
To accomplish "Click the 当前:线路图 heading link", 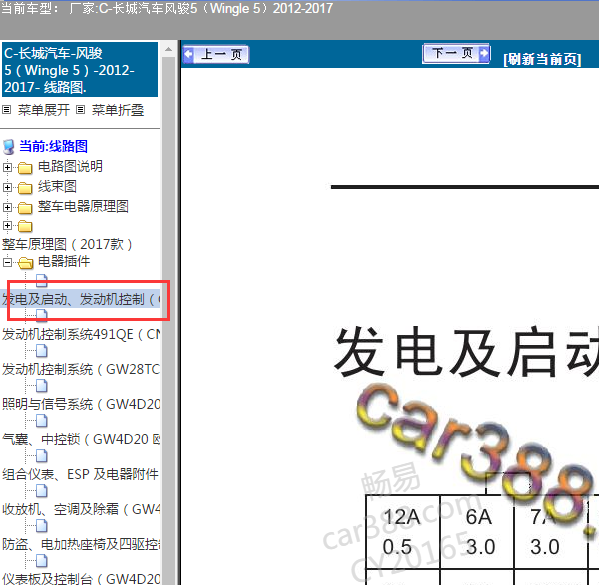I will pyautogui.click(x=53, y=146).
